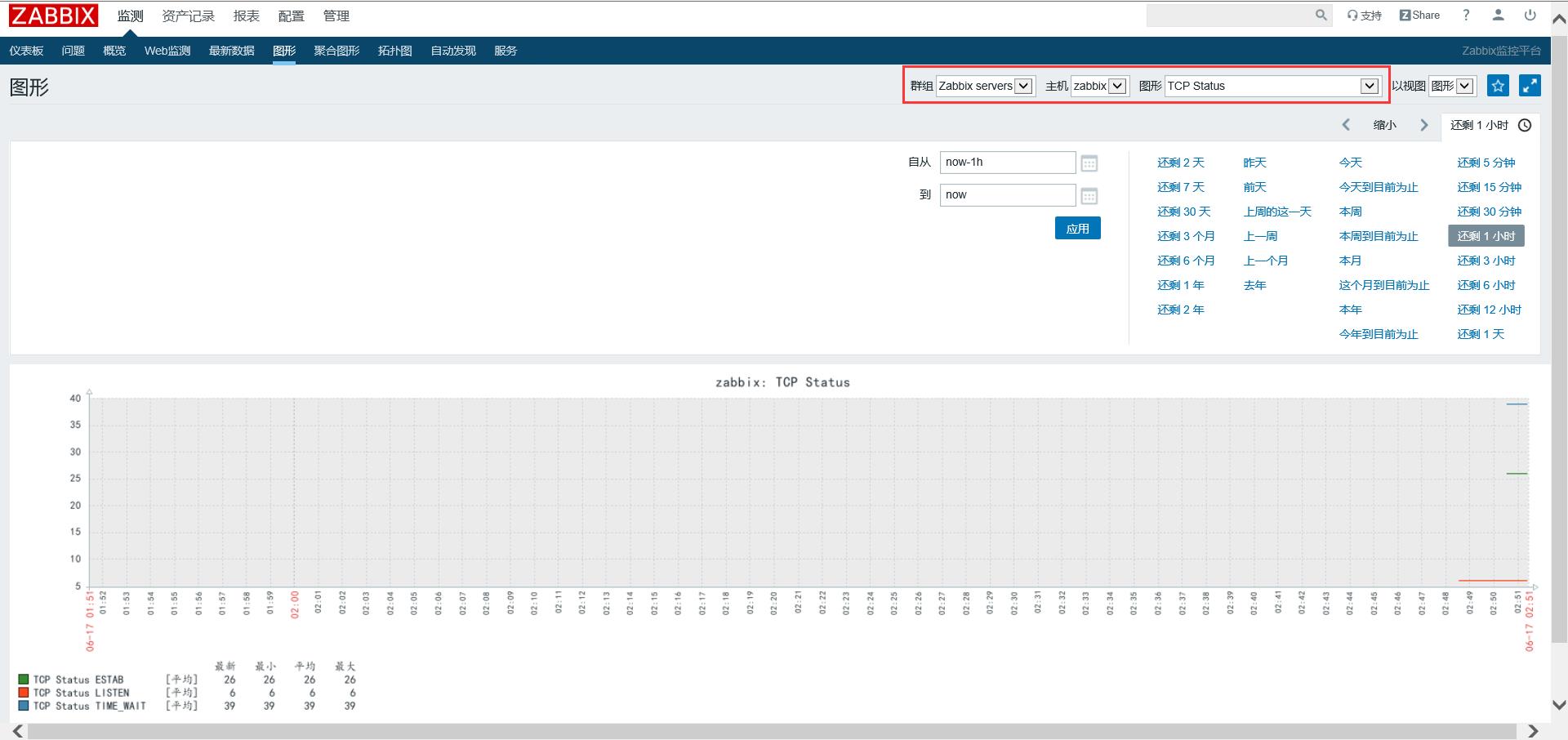Click the logout power icon

pos(1530,16)
